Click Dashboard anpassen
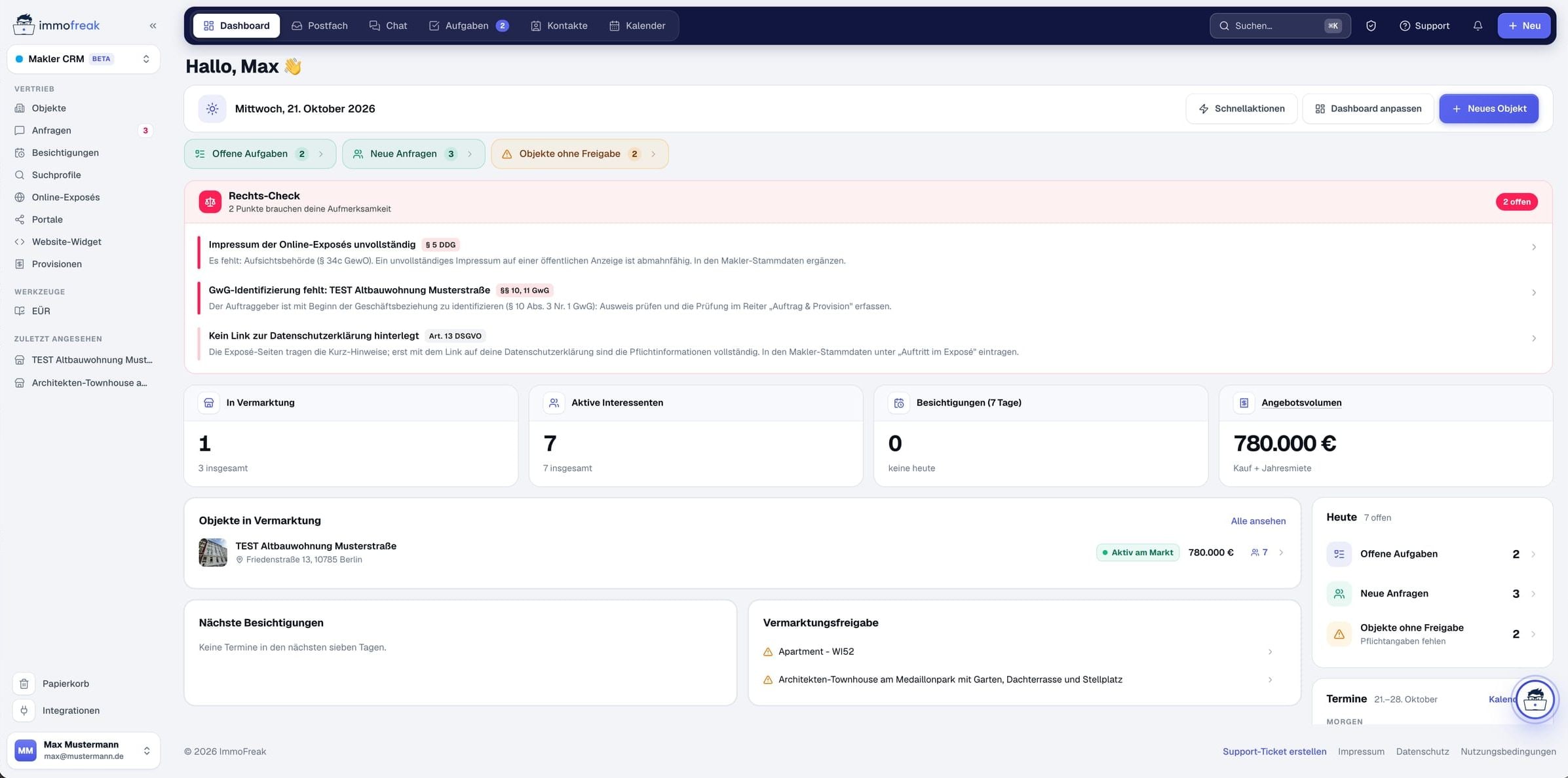1568x778 pixels. pos(1368,109)
